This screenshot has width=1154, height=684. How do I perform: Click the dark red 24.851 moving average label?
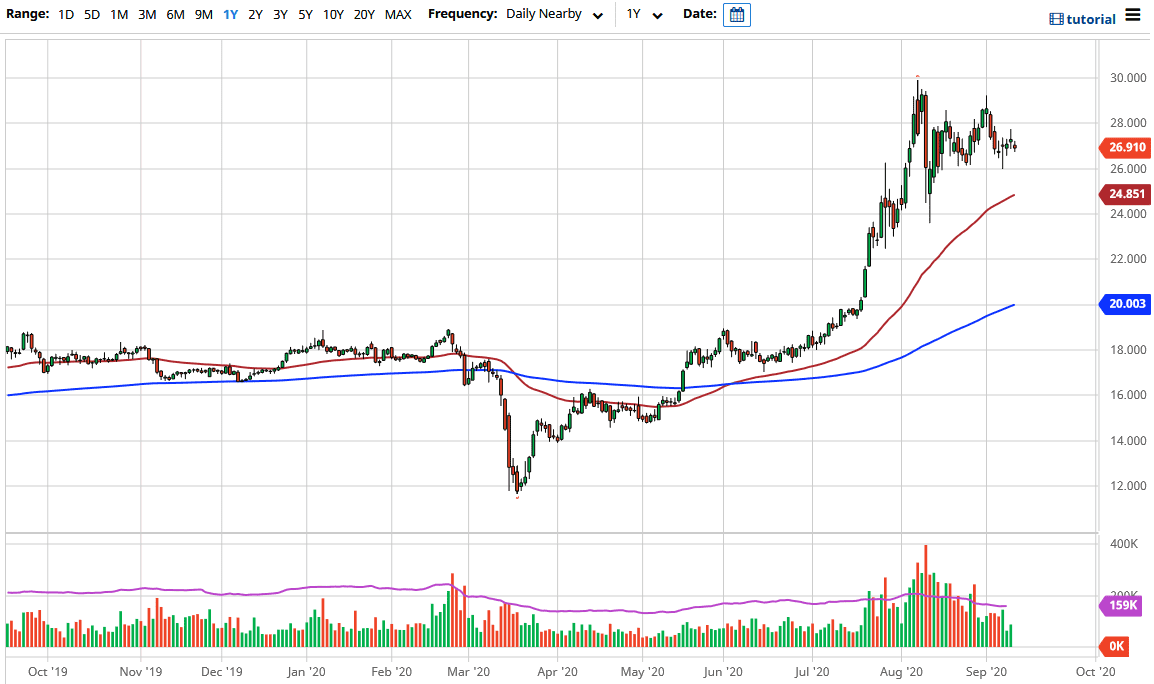click(x=1127, y=195)
